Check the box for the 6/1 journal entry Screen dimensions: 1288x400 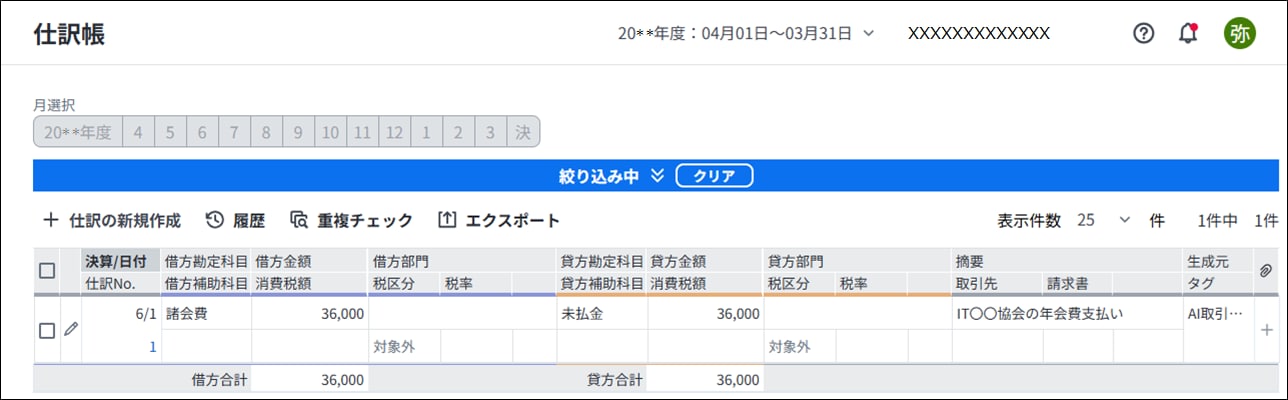coord(46,331)
